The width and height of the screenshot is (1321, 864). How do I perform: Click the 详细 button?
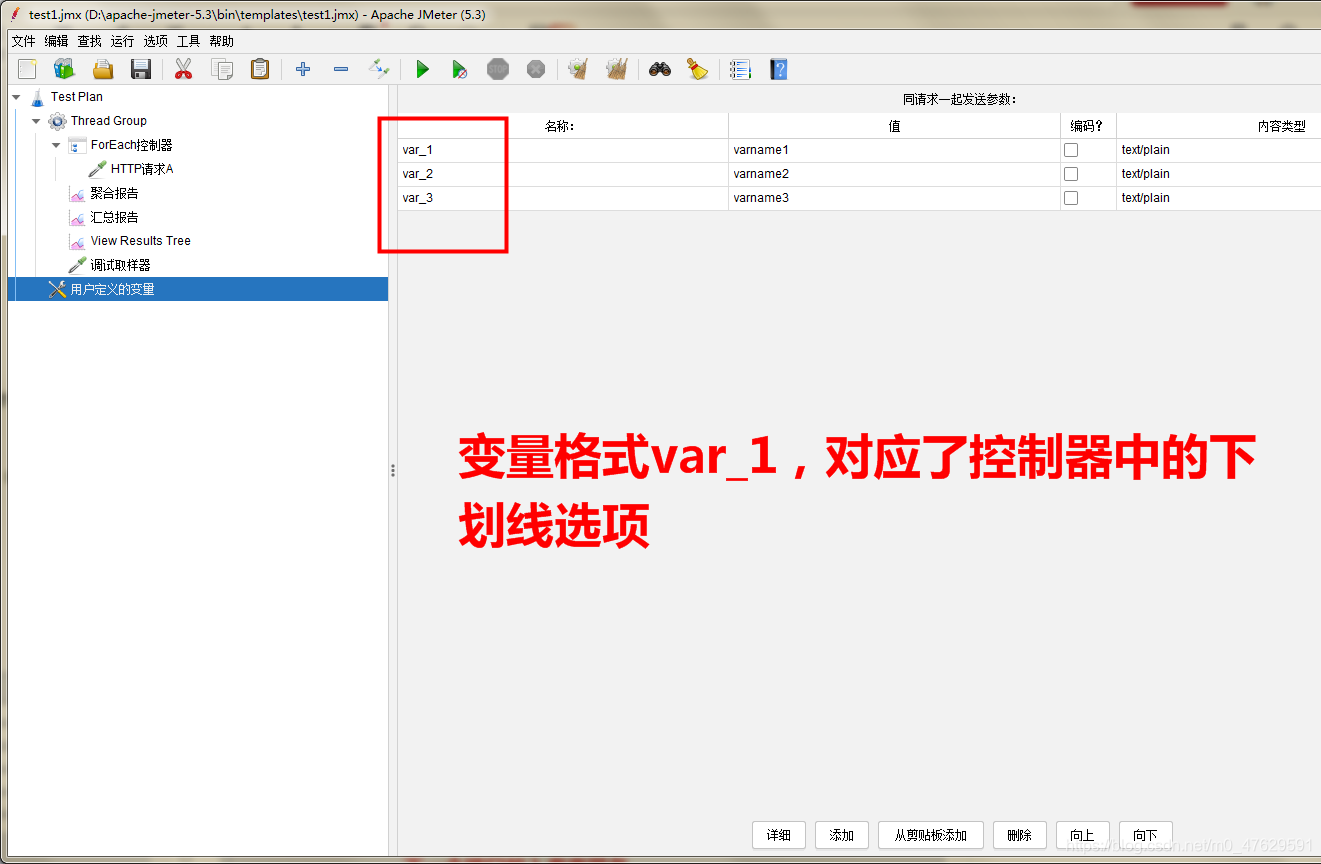(779, 835)
